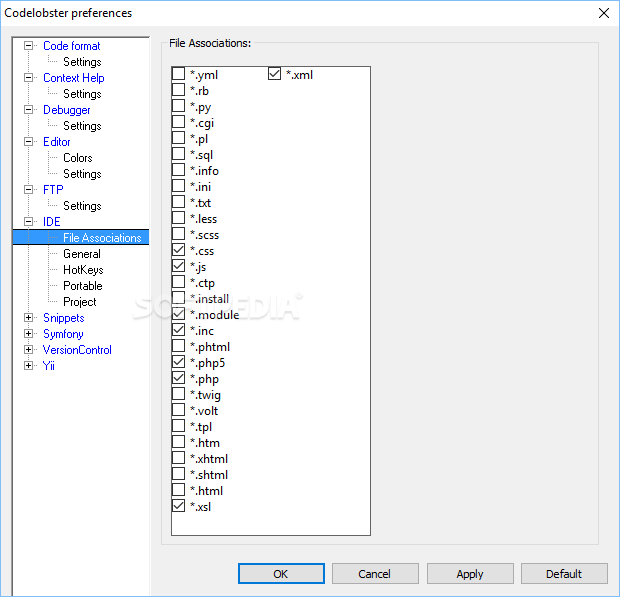
Task: Uncheck the *.css file association
Action: coord(178,250)
